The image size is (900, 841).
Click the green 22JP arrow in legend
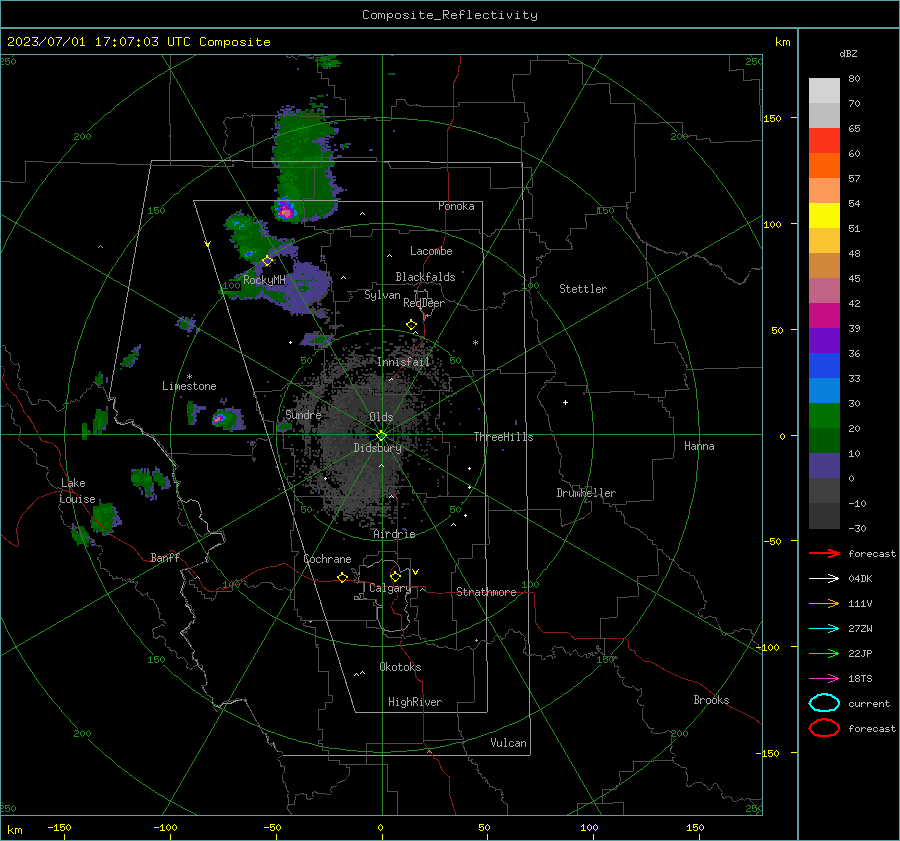click(x=824, y=653)
